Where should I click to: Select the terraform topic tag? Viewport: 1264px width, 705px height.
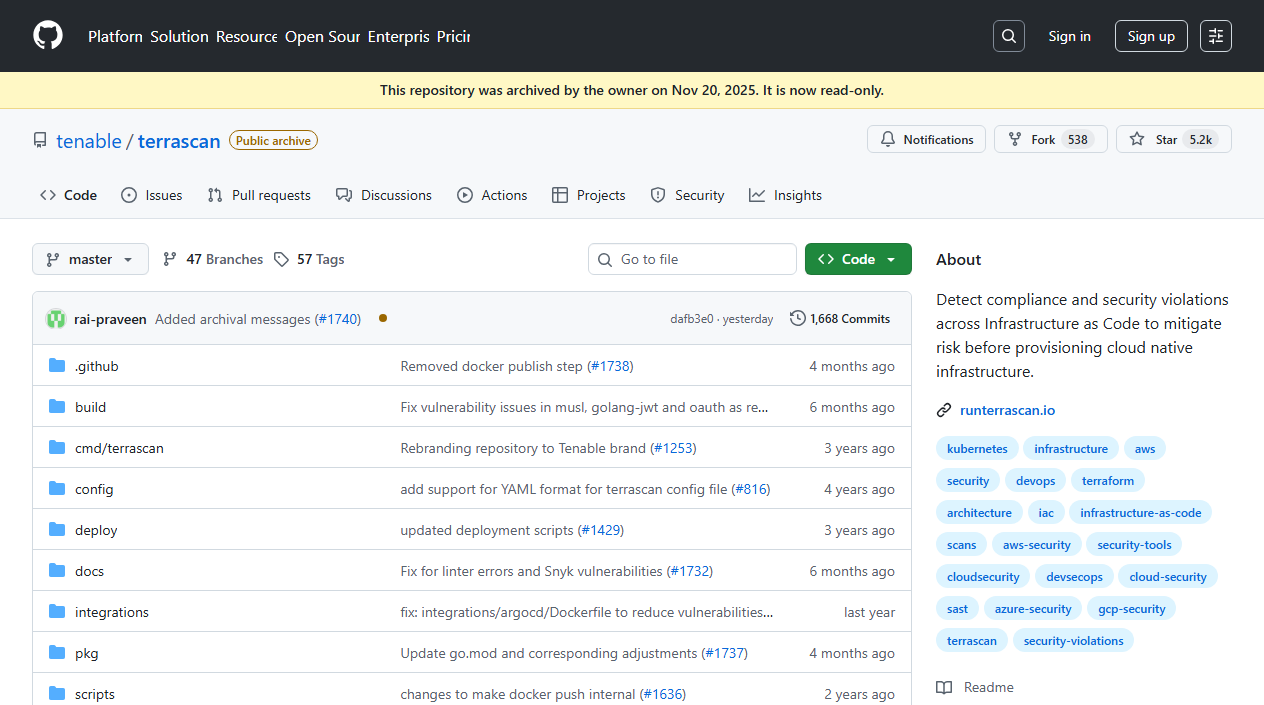point(1108,481)
